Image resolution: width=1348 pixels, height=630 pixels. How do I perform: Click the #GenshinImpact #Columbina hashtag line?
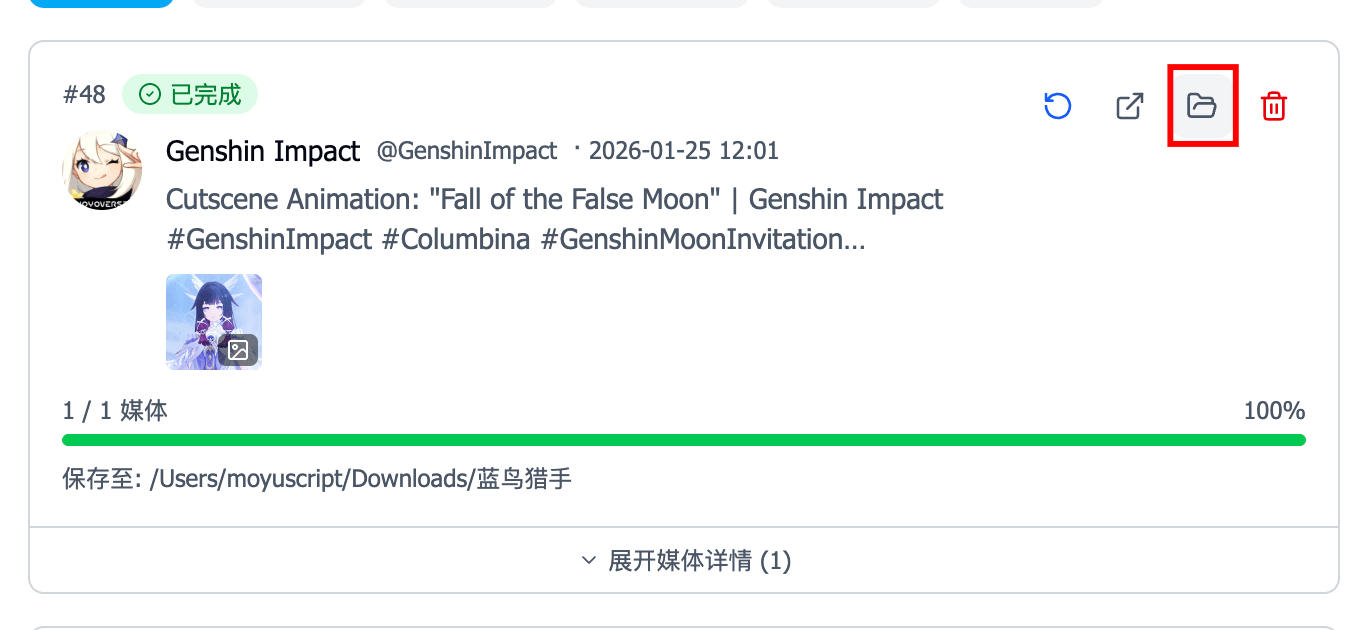pos(515,240)
